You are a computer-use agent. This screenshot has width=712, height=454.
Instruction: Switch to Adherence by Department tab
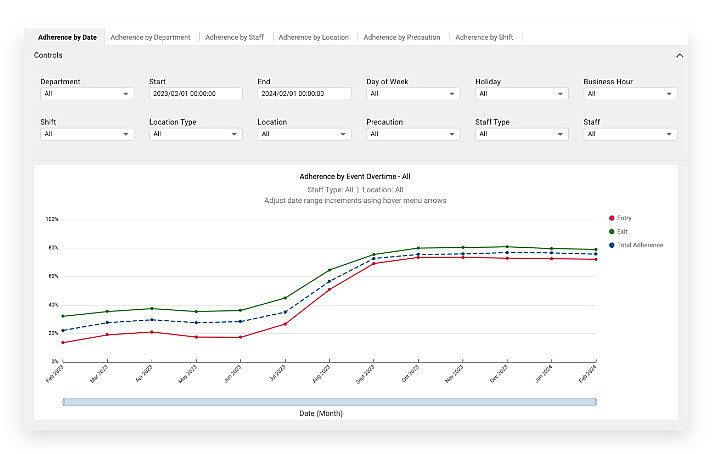tap(150, 37)
